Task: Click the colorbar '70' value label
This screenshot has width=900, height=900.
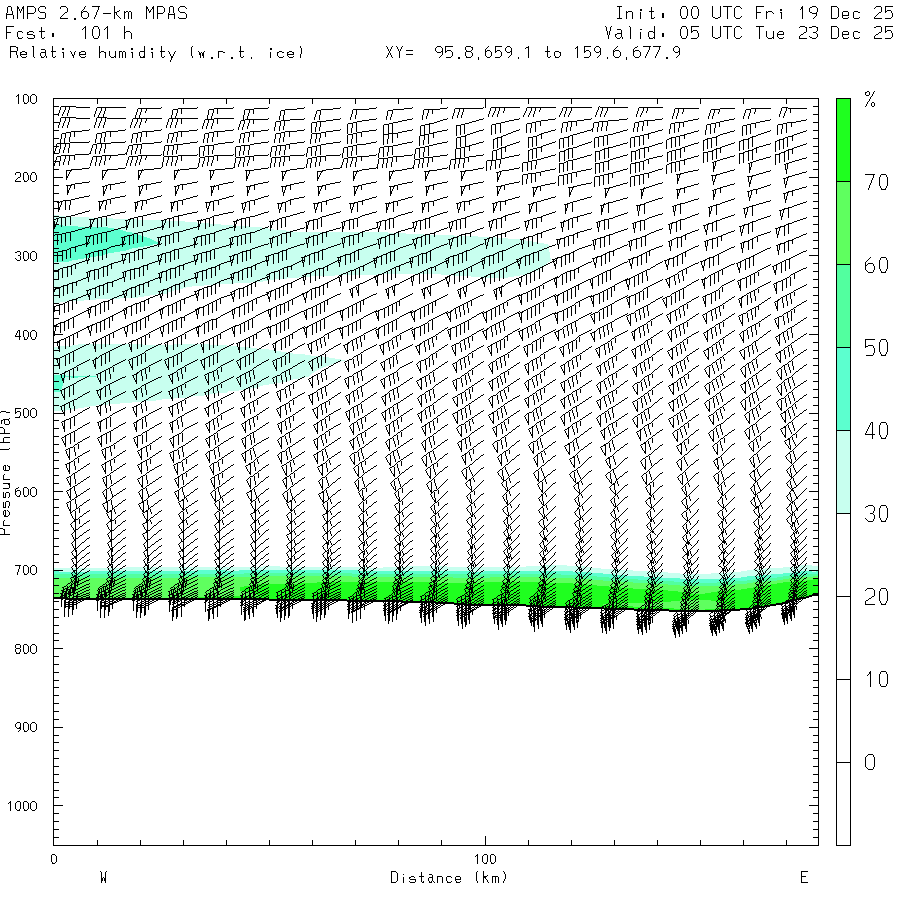Action: 876,183
